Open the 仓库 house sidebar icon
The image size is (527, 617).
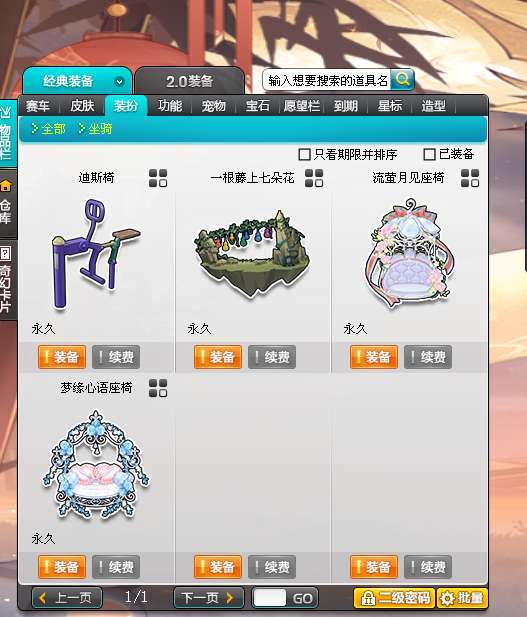point(6,186)
